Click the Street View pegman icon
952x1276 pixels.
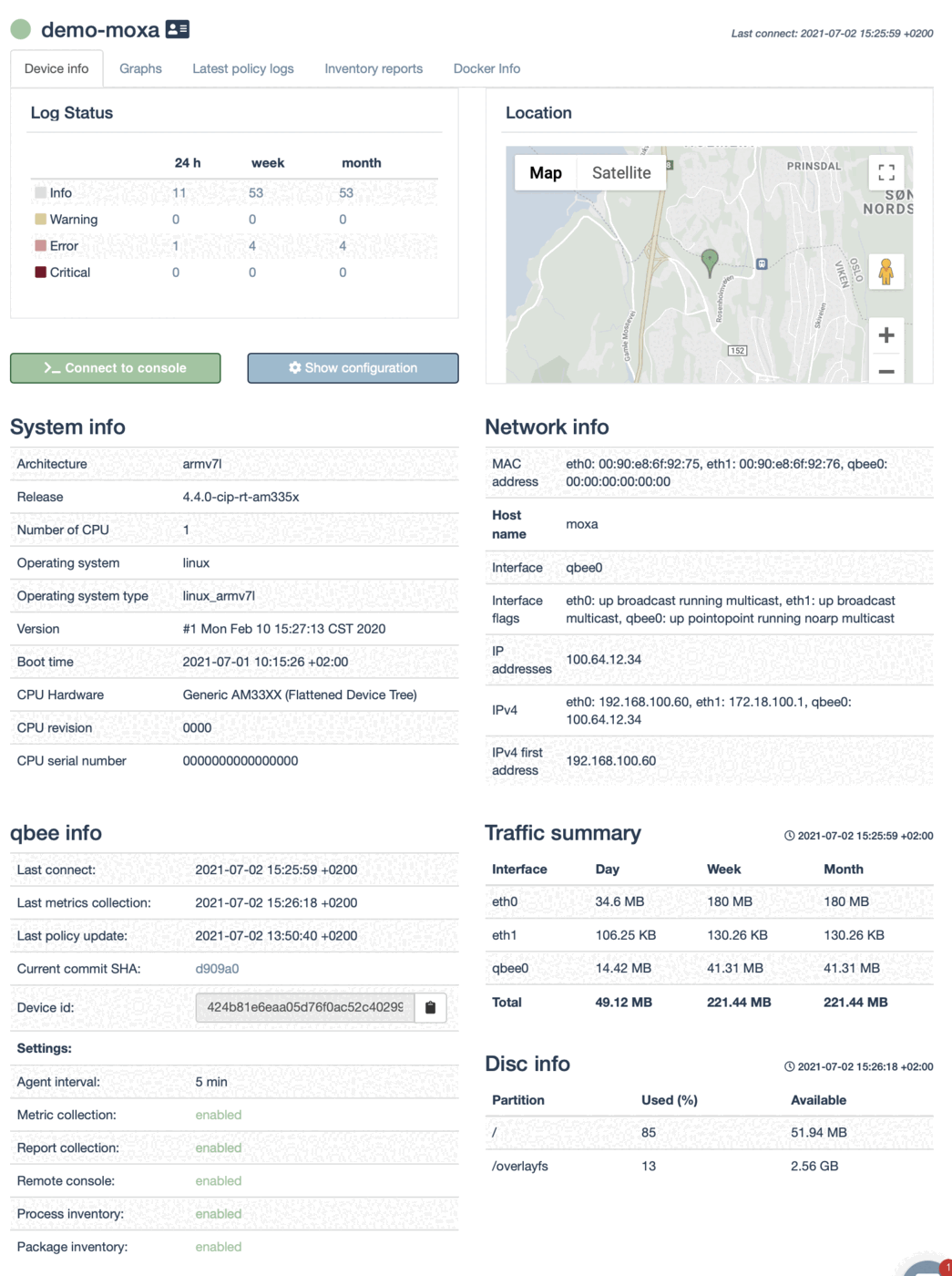[885, 272]
